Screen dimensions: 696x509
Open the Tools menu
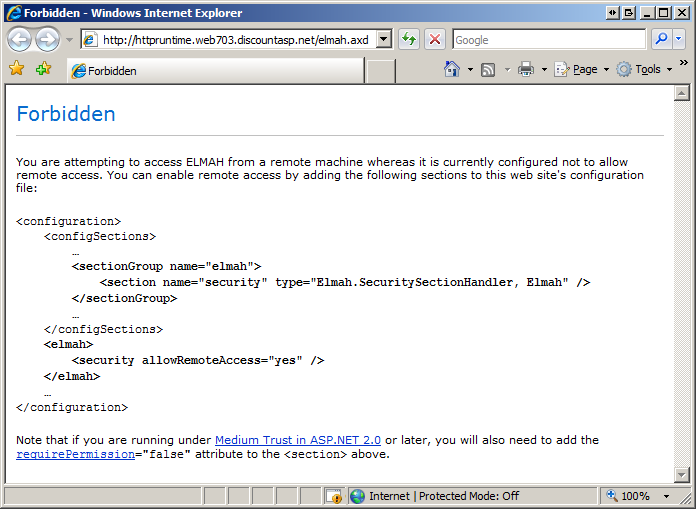click(x=644, y=69)
